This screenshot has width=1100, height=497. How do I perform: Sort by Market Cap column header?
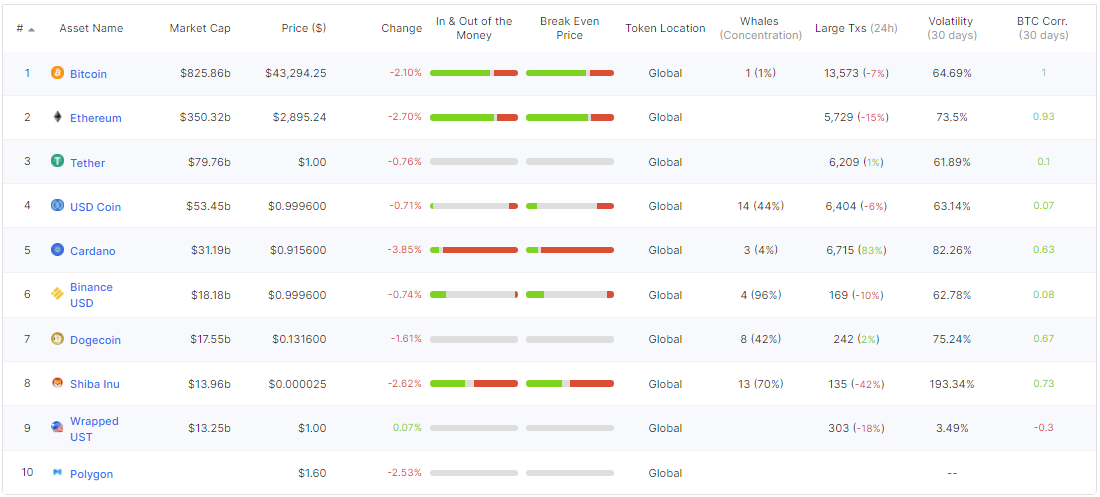[200, 28]
